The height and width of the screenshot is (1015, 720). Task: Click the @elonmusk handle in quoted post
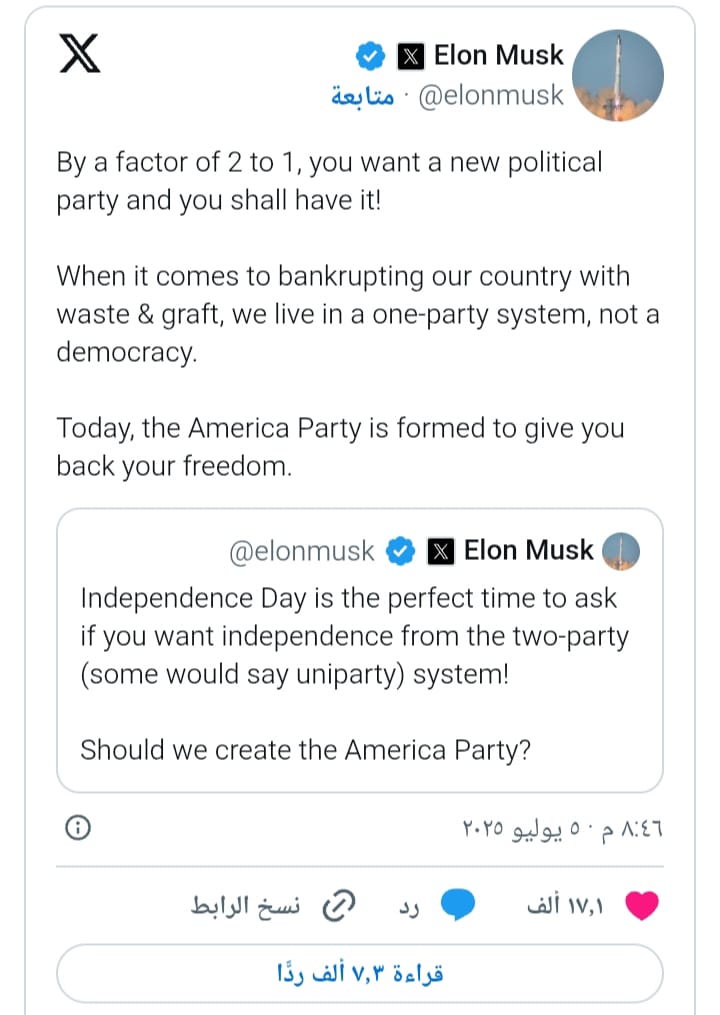(x=302, y=551)
